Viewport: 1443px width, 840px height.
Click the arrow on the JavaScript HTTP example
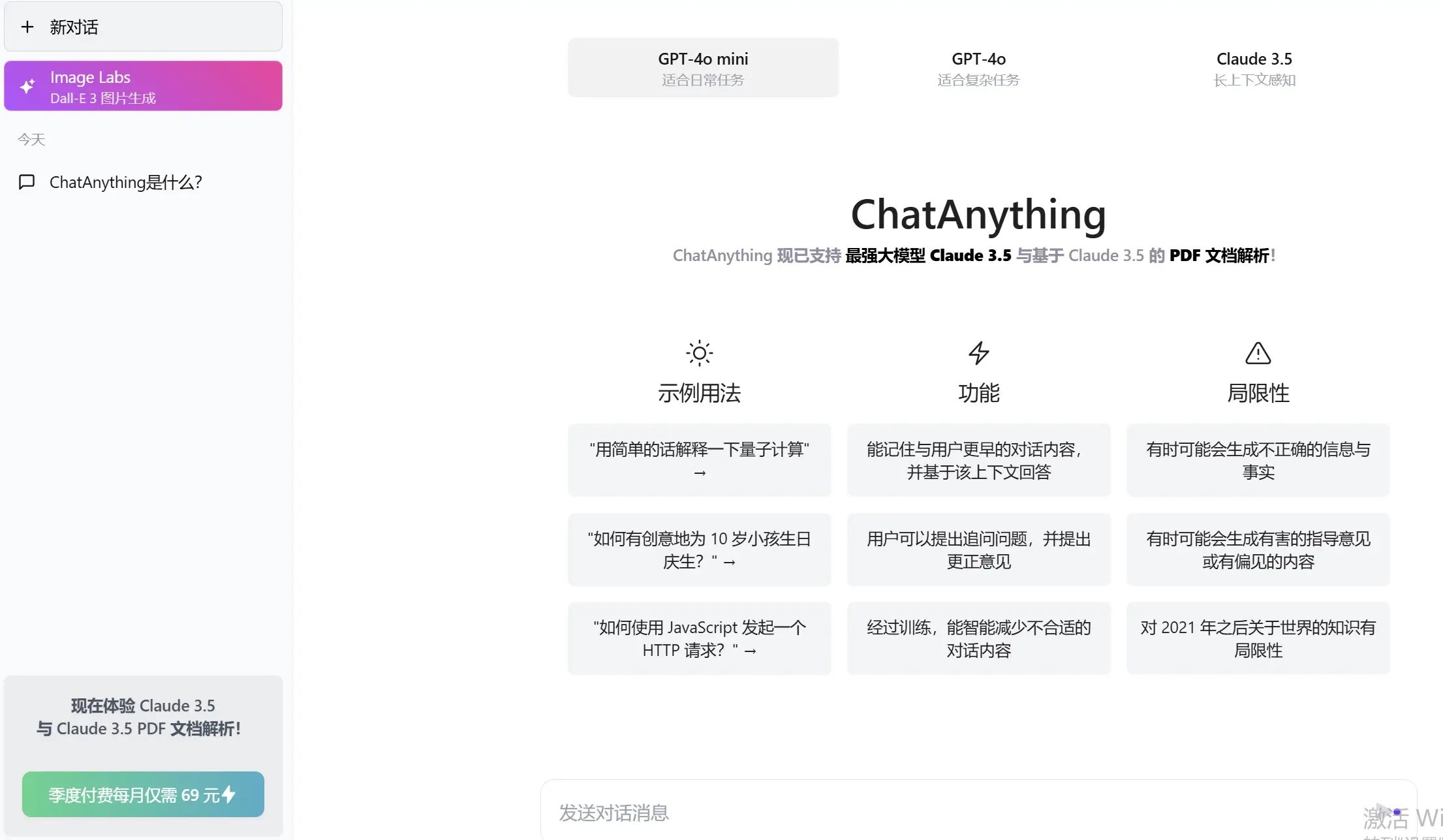click(x=752, y=651)
